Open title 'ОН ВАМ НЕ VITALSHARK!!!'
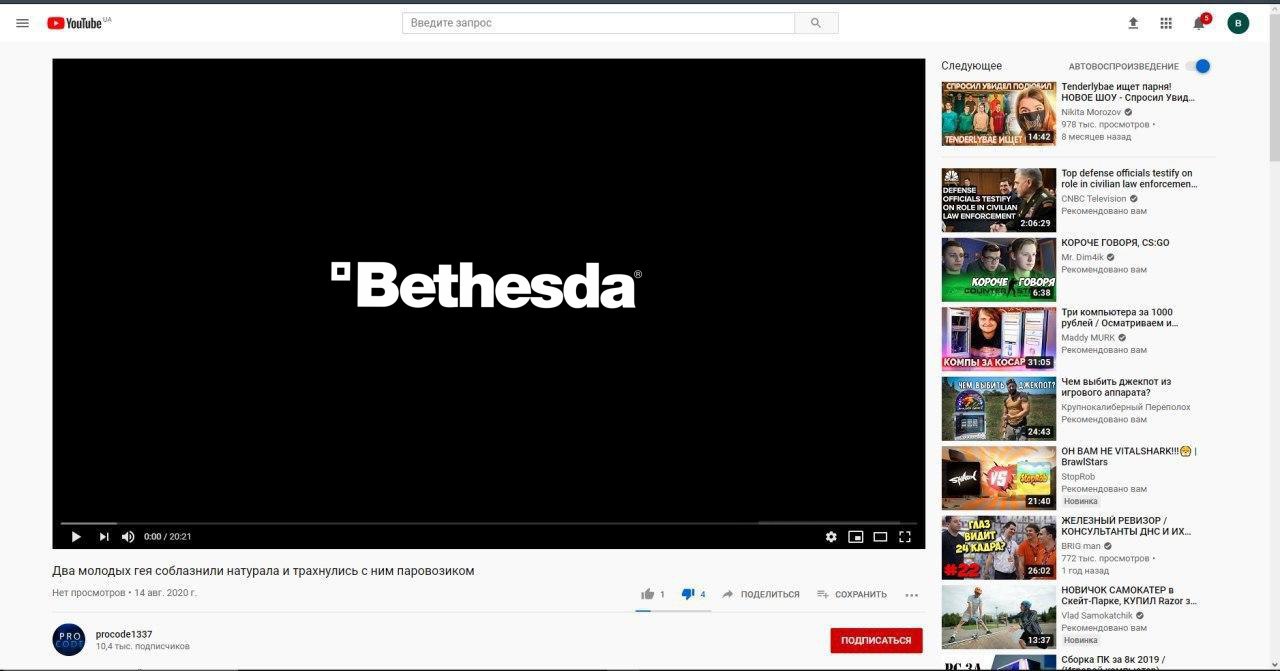Screen dimensions: 1280x671 pos(1129,456)
